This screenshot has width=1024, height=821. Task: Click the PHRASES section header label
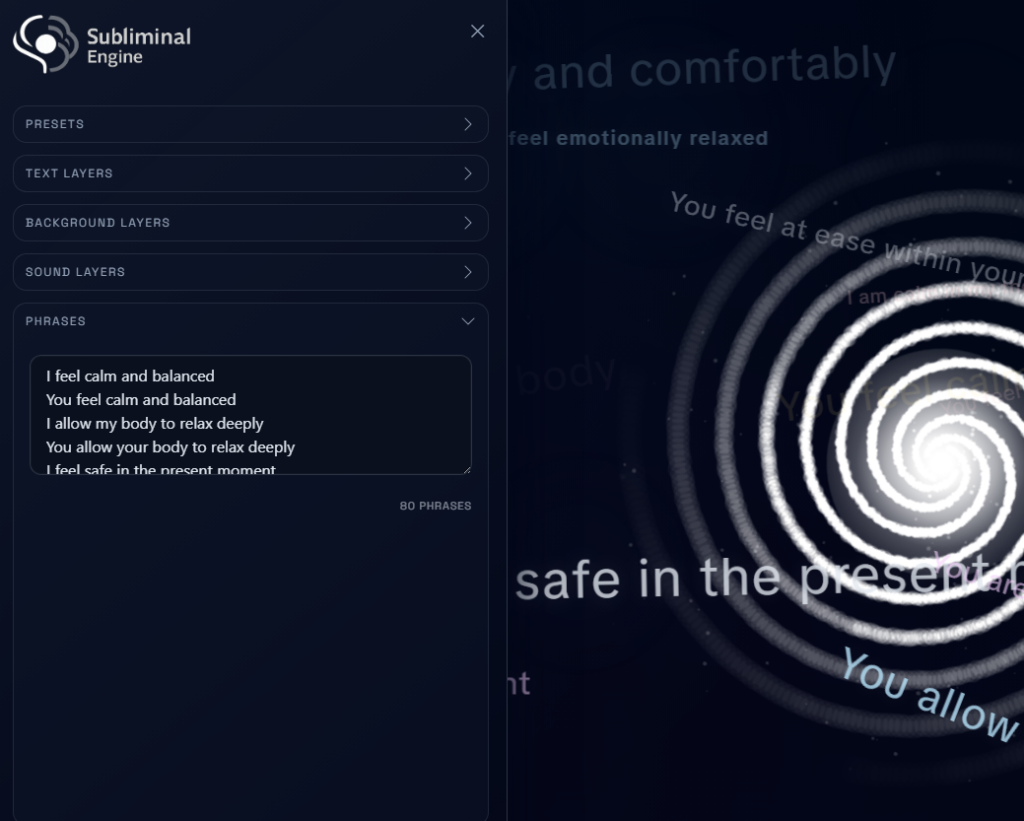pos(55,321)
